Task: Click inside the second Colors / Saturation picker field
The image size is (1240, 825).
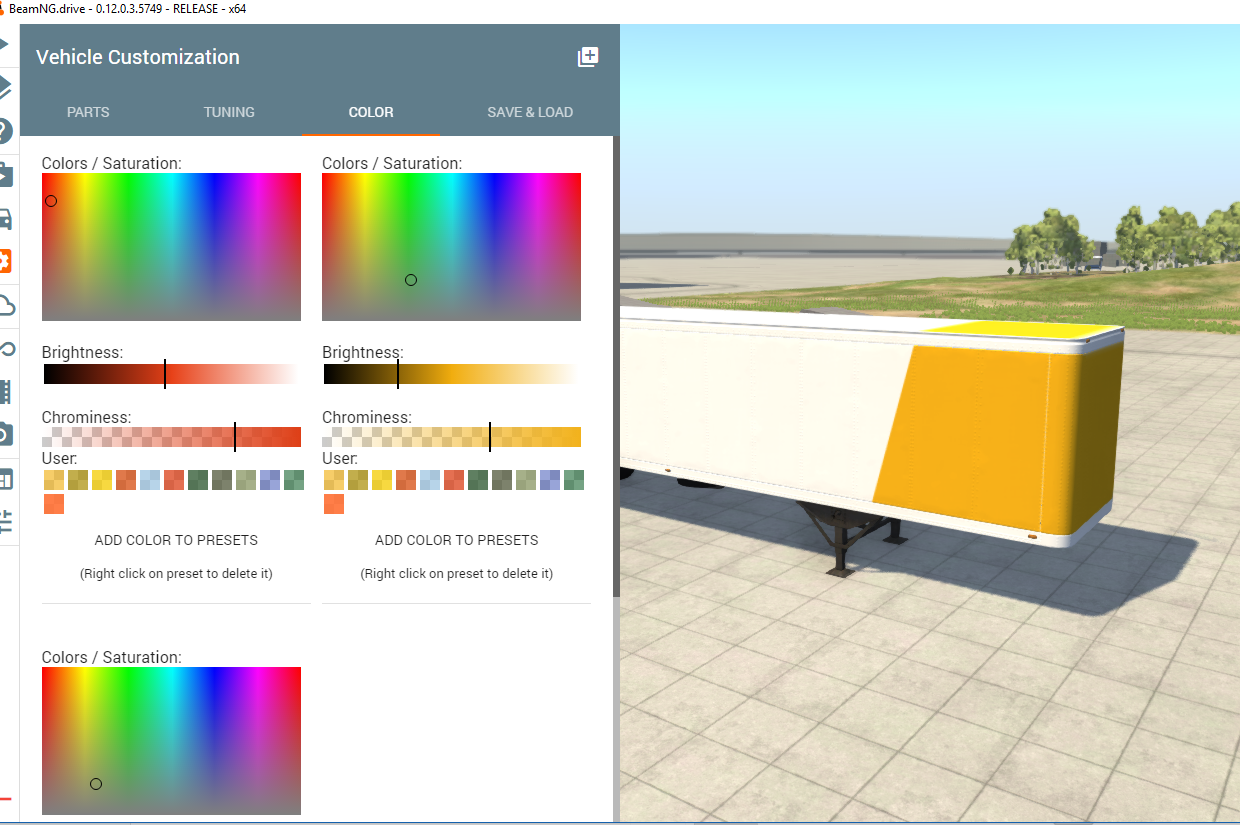Action: (x=451, y=247)
